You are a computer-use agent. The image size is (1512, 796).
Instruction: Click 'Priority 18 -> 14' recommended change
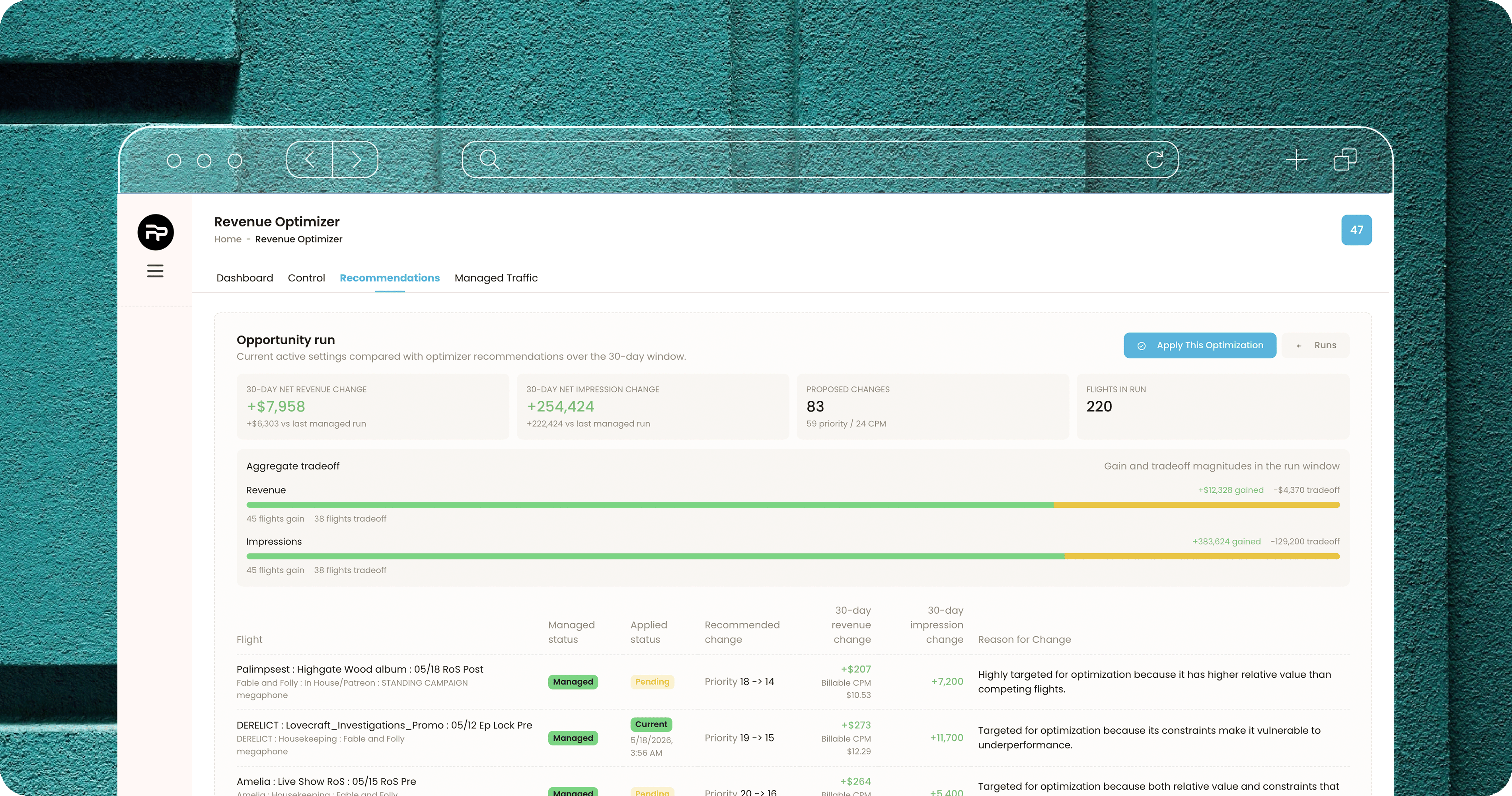[x=740, y=681]
